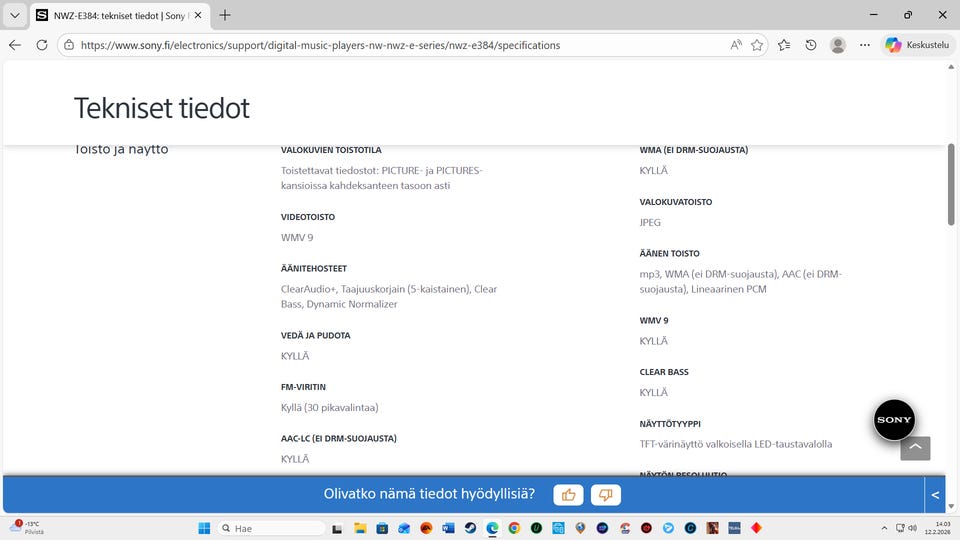Open the network status tray icon
The height and width of the screenshot is (540, 960).
coord(900,528)
